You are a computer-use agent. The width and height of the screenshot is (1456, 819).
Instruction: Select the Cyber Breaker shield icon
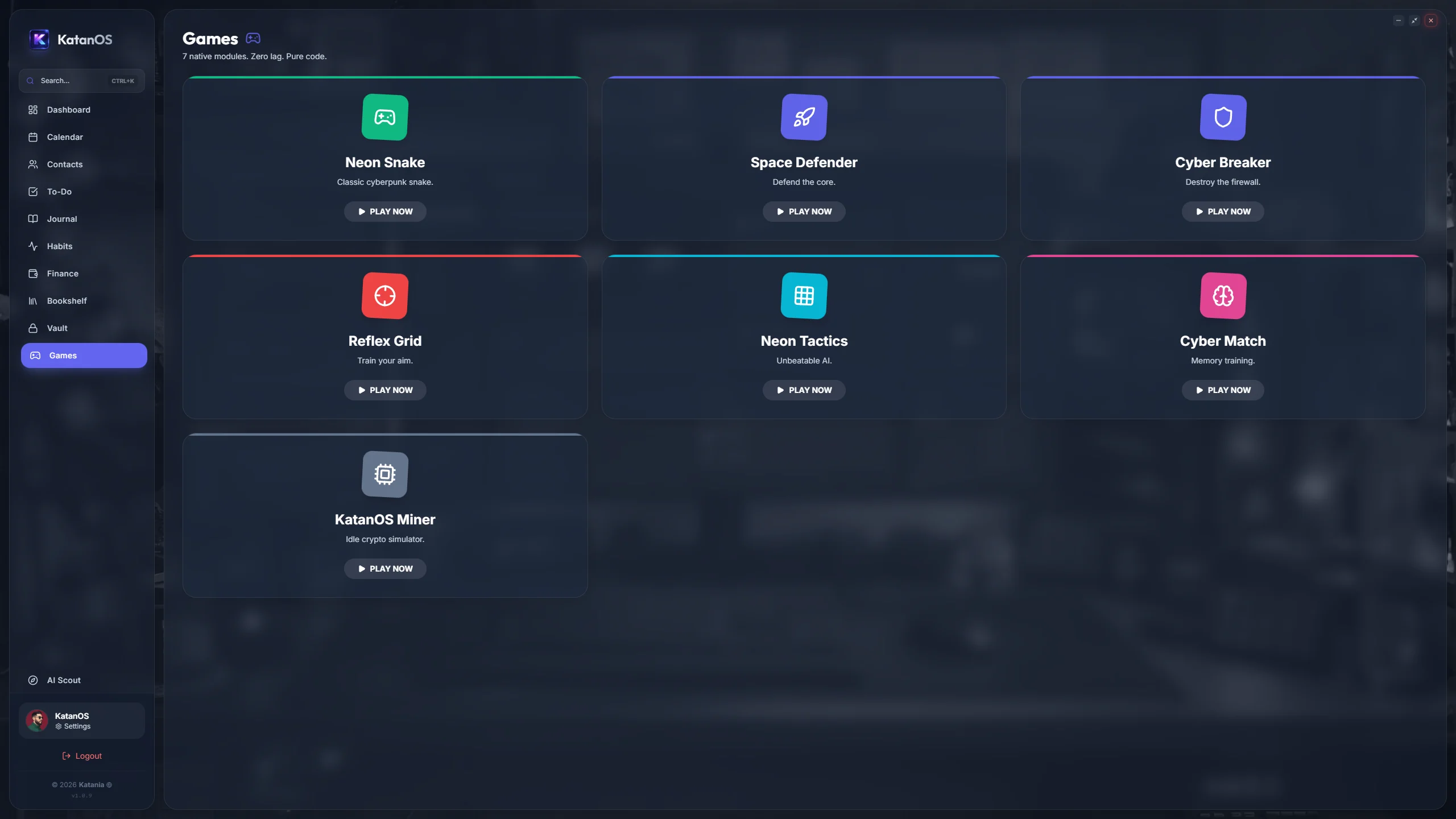coord(1222,117)
